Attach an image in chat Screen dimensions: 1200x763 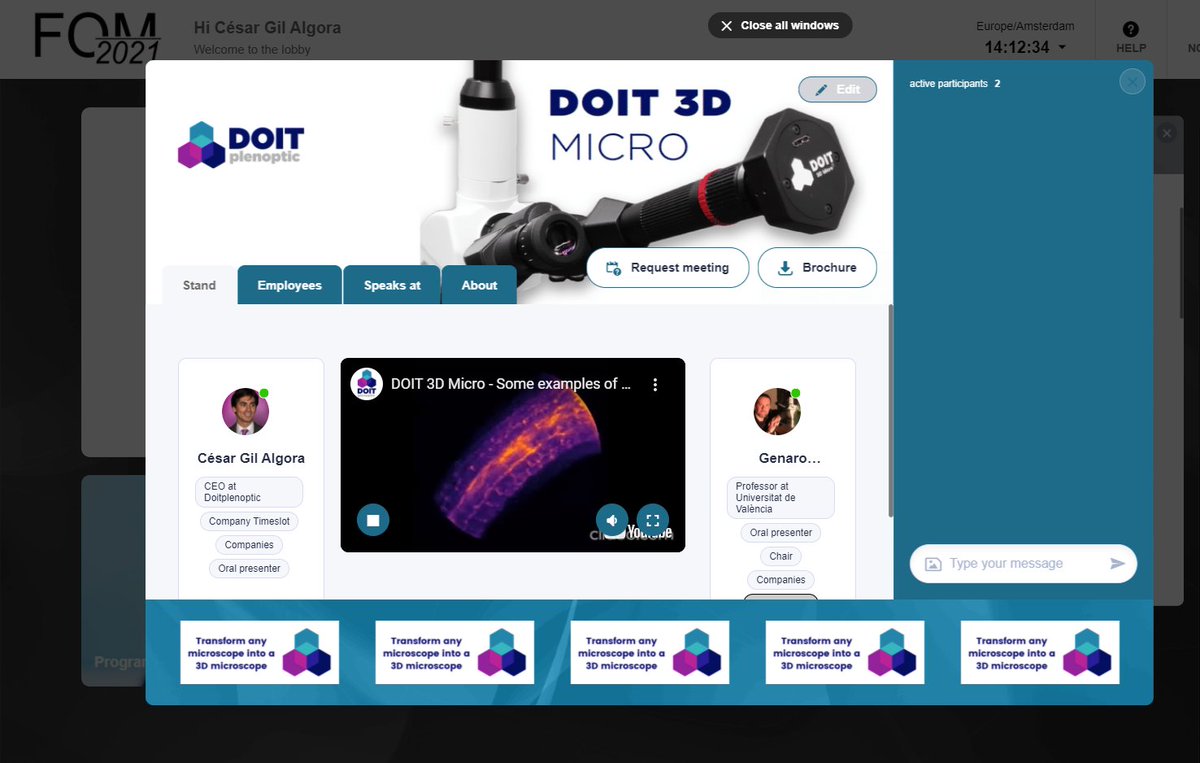[933, 564]
